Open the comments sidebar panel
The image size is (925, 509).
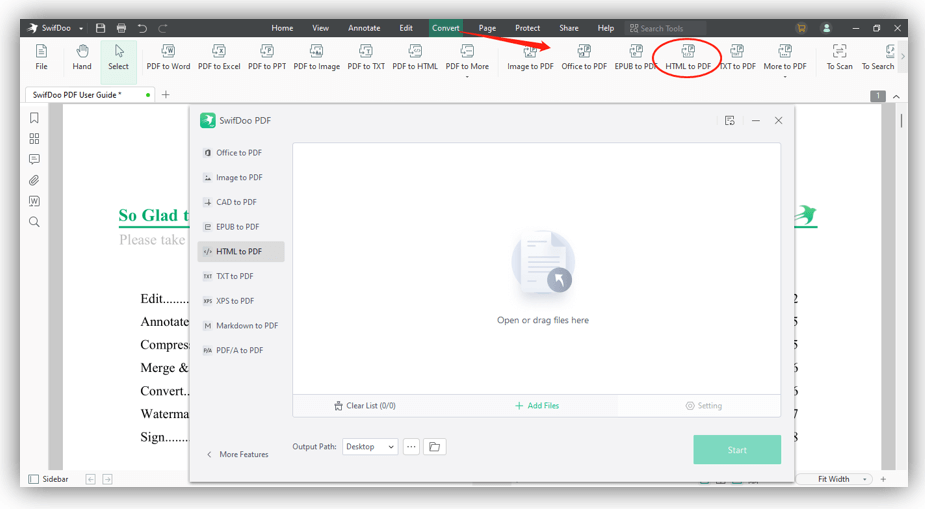click(x=34, y=159)
